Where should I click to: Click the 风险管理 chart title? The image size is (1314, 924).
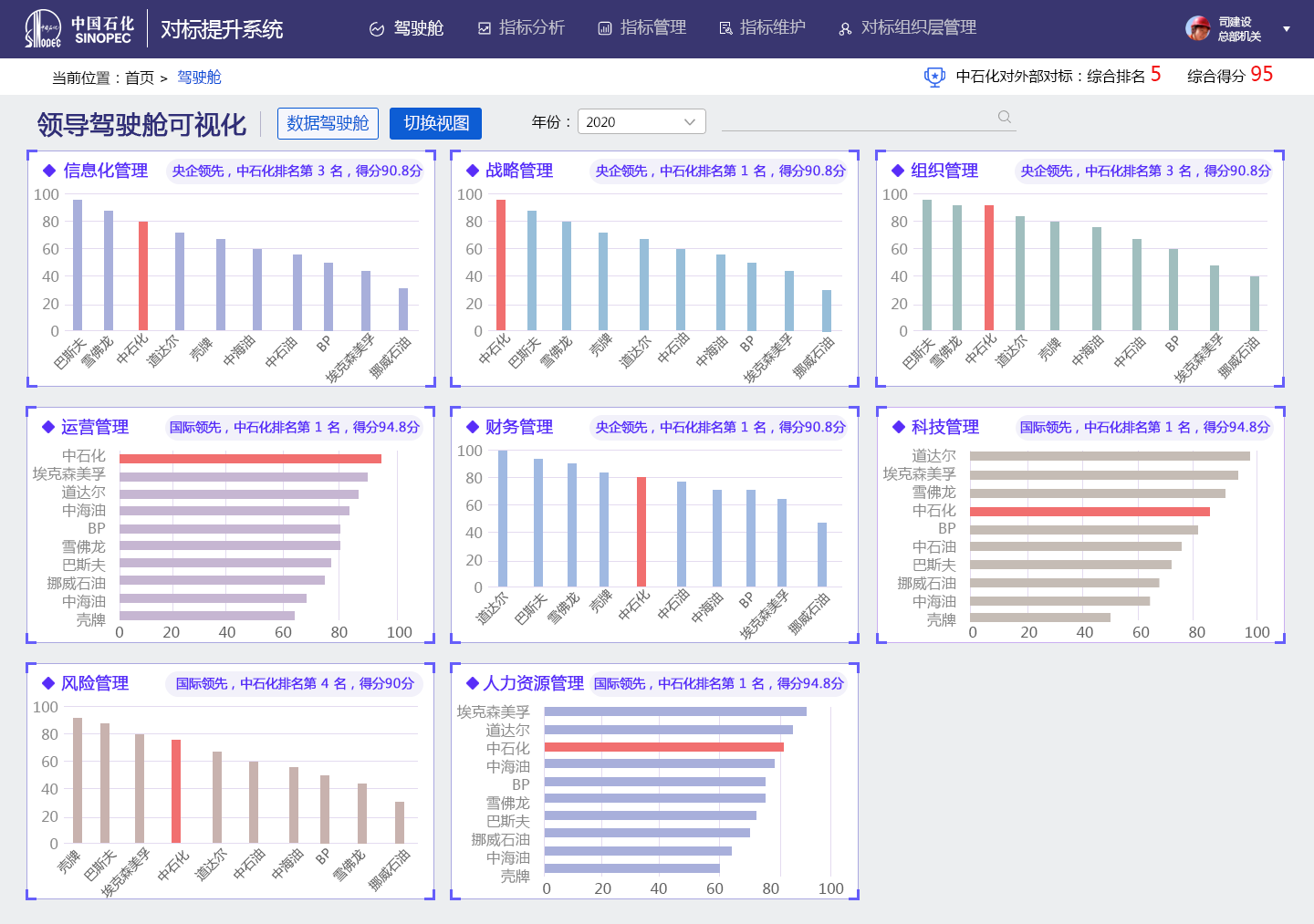pos(95,683)
